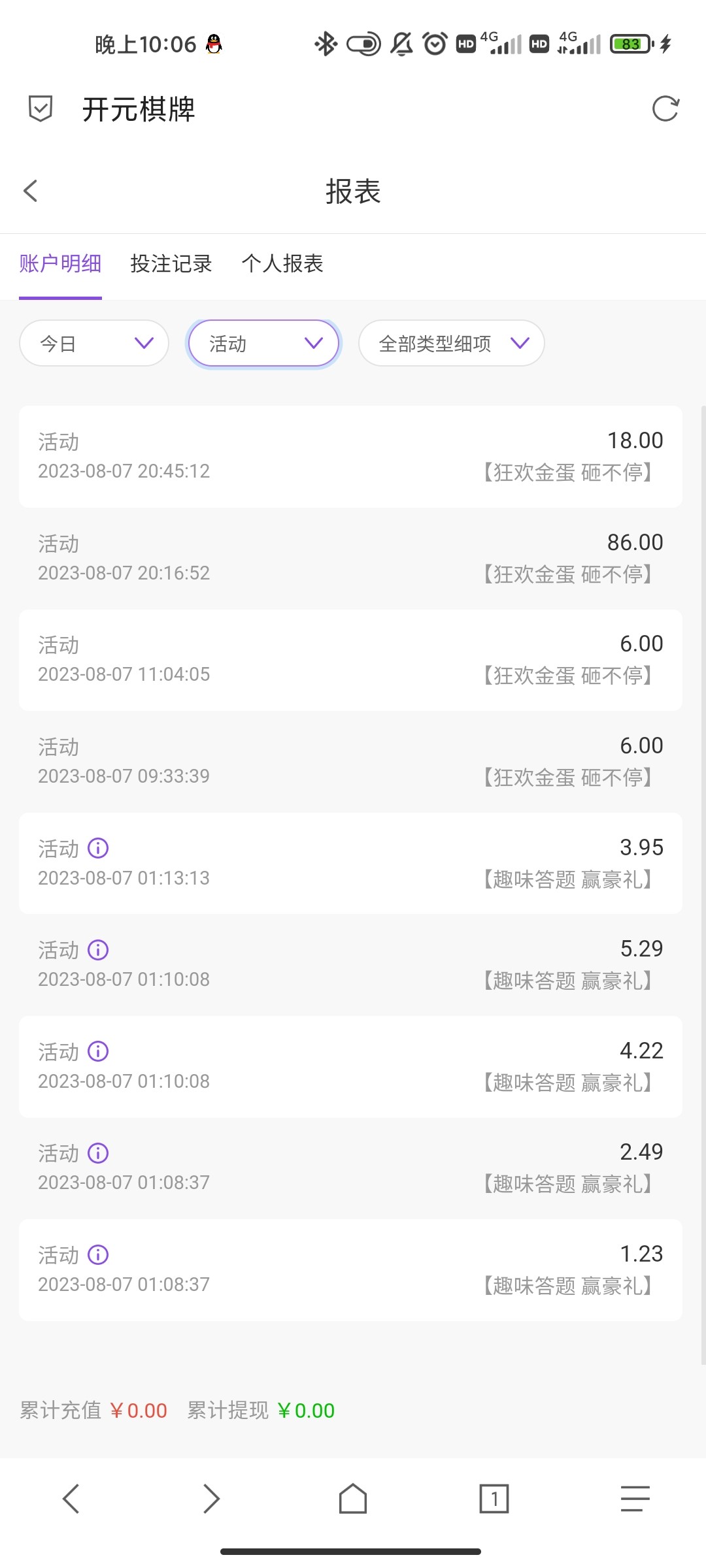Tap the page refresh icon
706x1568 pixels.
click(x=665, y=108)
